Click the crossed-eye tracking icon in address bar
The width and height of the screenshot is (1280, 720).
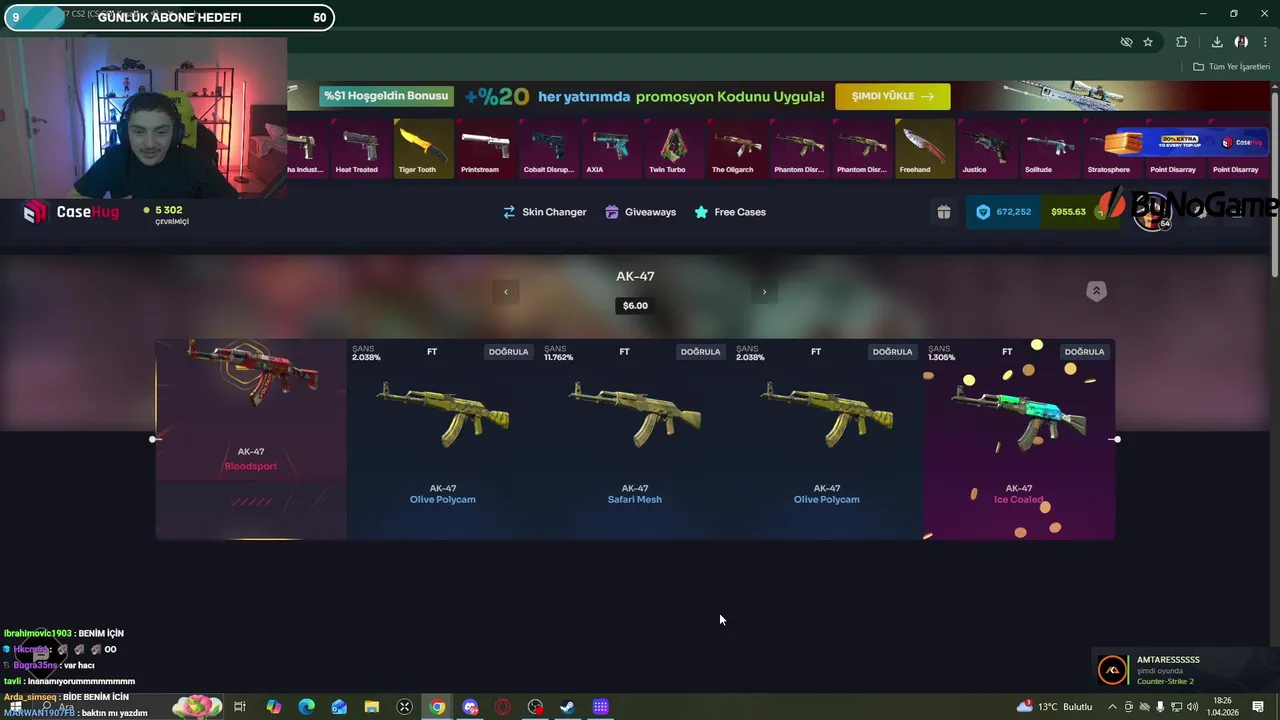tap(1126, 42)
